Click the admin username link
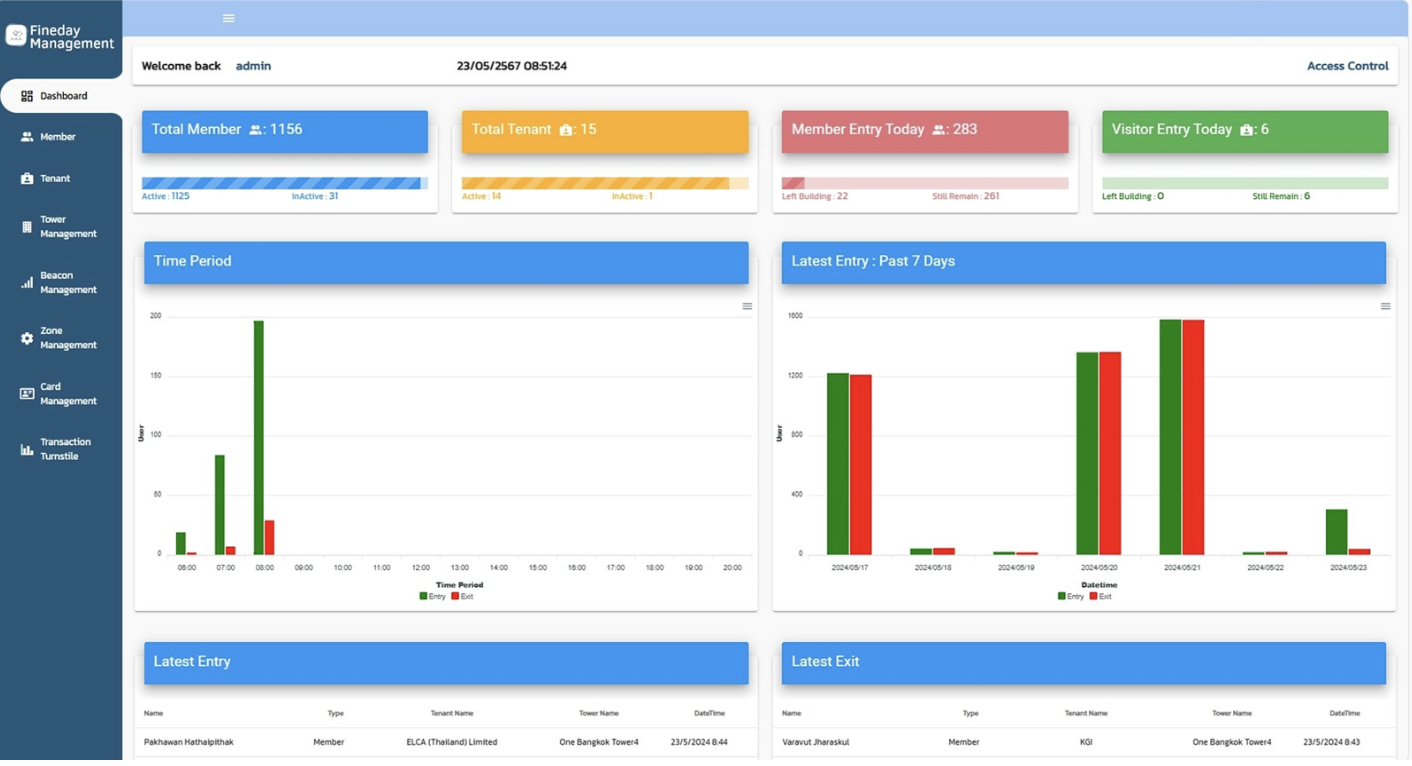Screen dimensions: 1412x766 click(253, 66)
